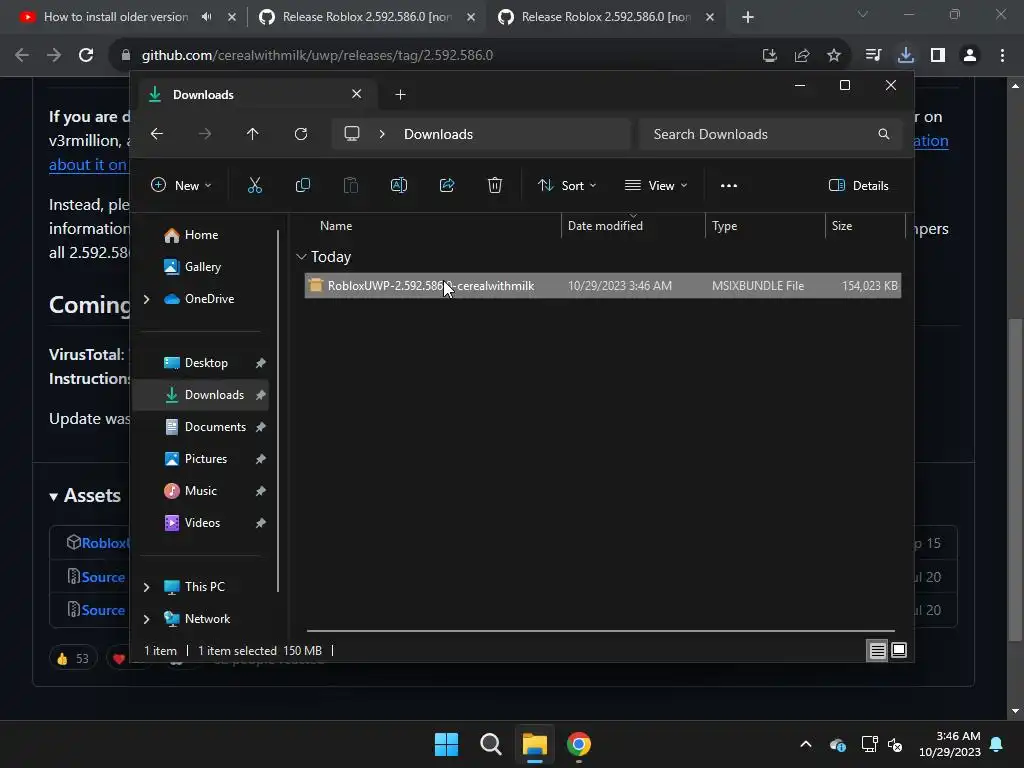Click the Up arrow to parent folder

tap(253, 134)
